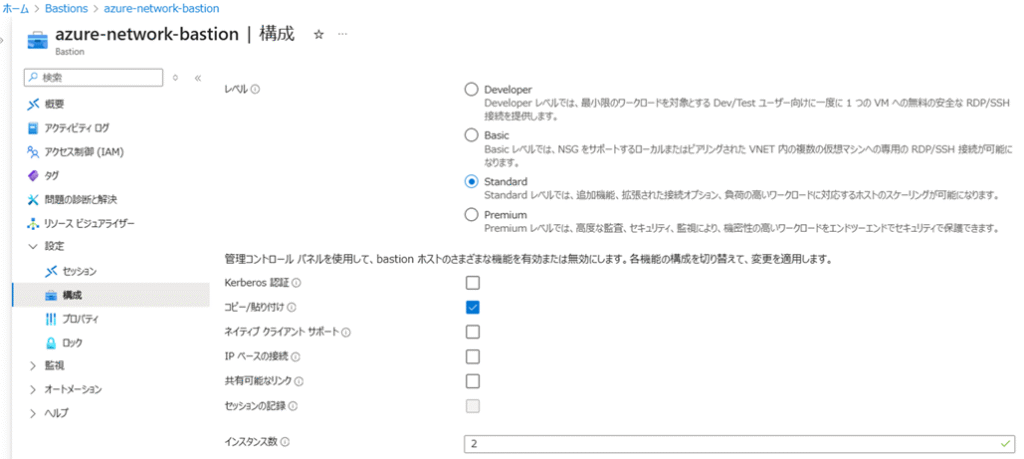Enable the 共有可能なリンク checkbox
The image size is (1024, 459).
pos(473,381)
